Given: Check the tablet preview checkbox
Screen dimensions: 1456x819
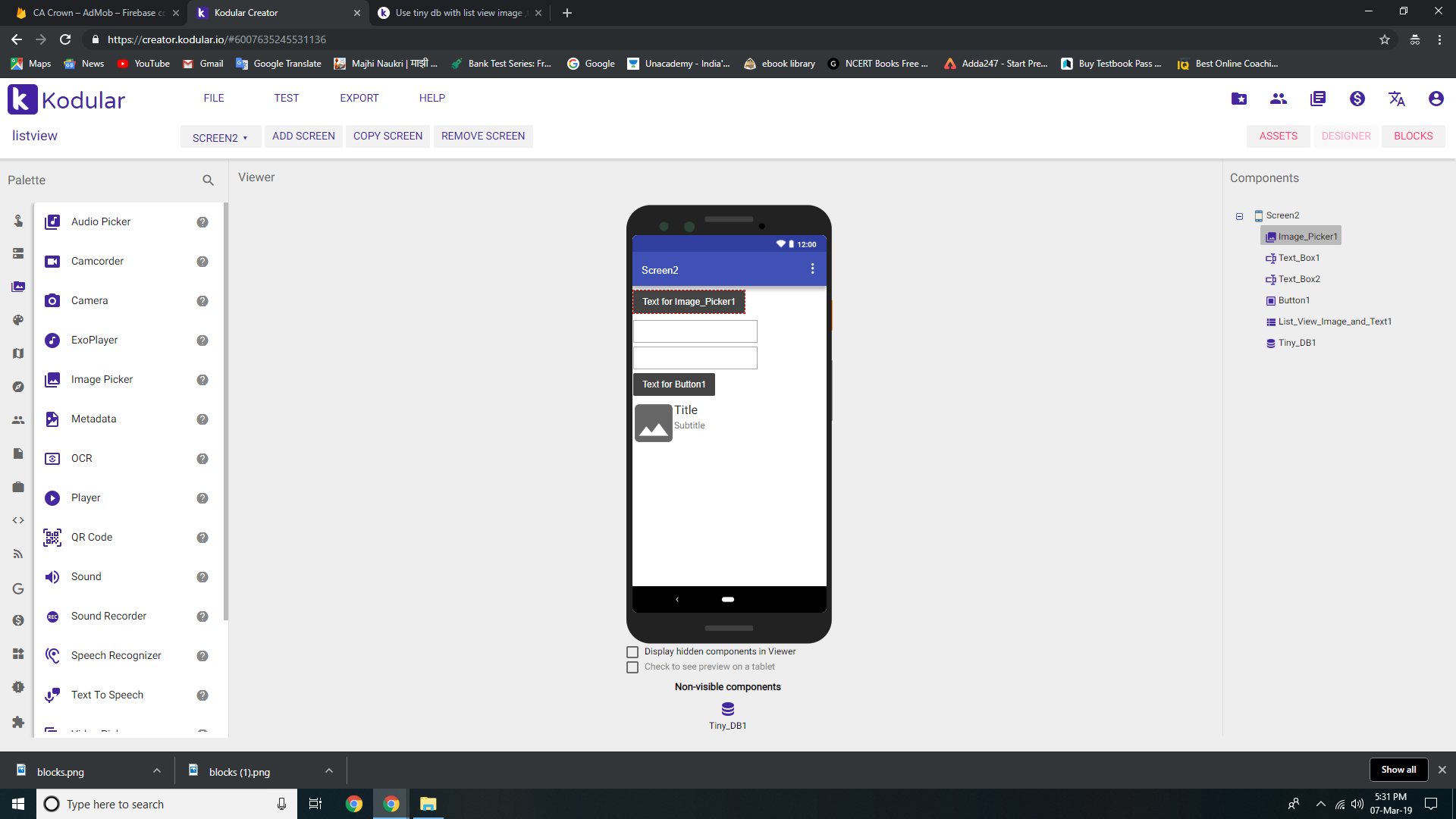Looking at the screenshot, I should click(x=632, y=667).
